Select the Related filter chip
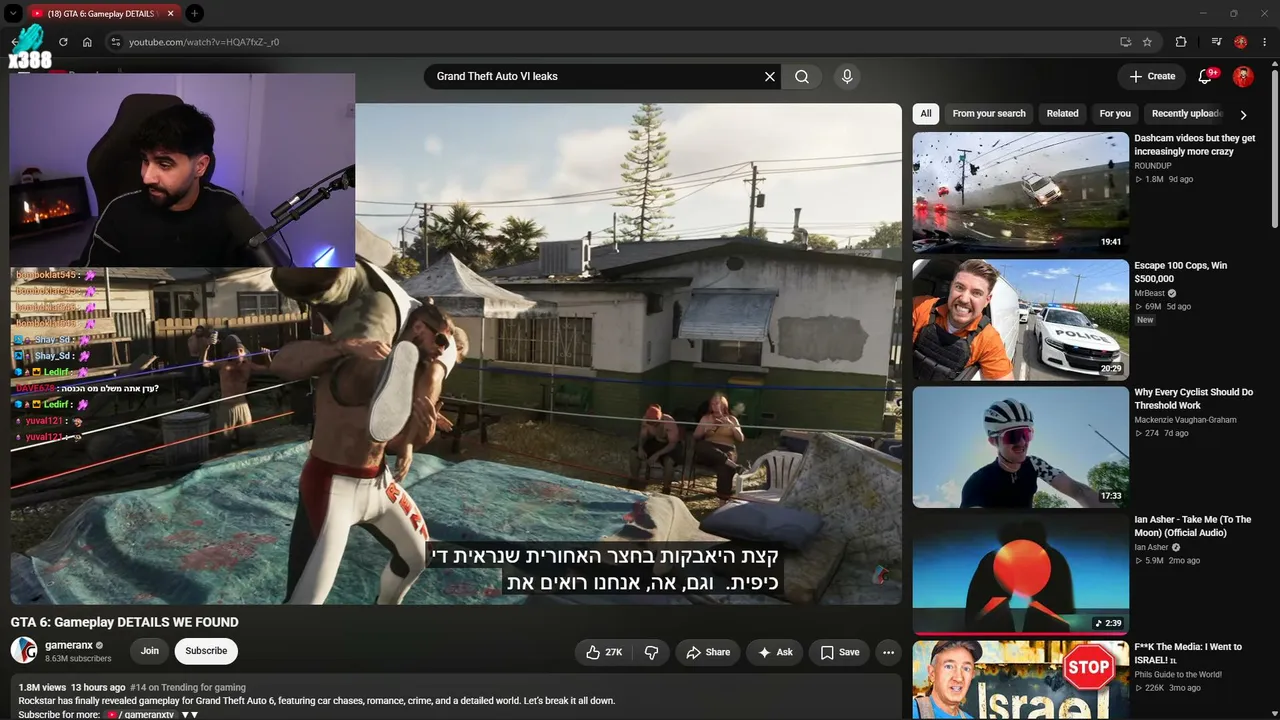The width and height of the screenshot is (1280, 720). pyautogui.click(x=1062, y=113)
